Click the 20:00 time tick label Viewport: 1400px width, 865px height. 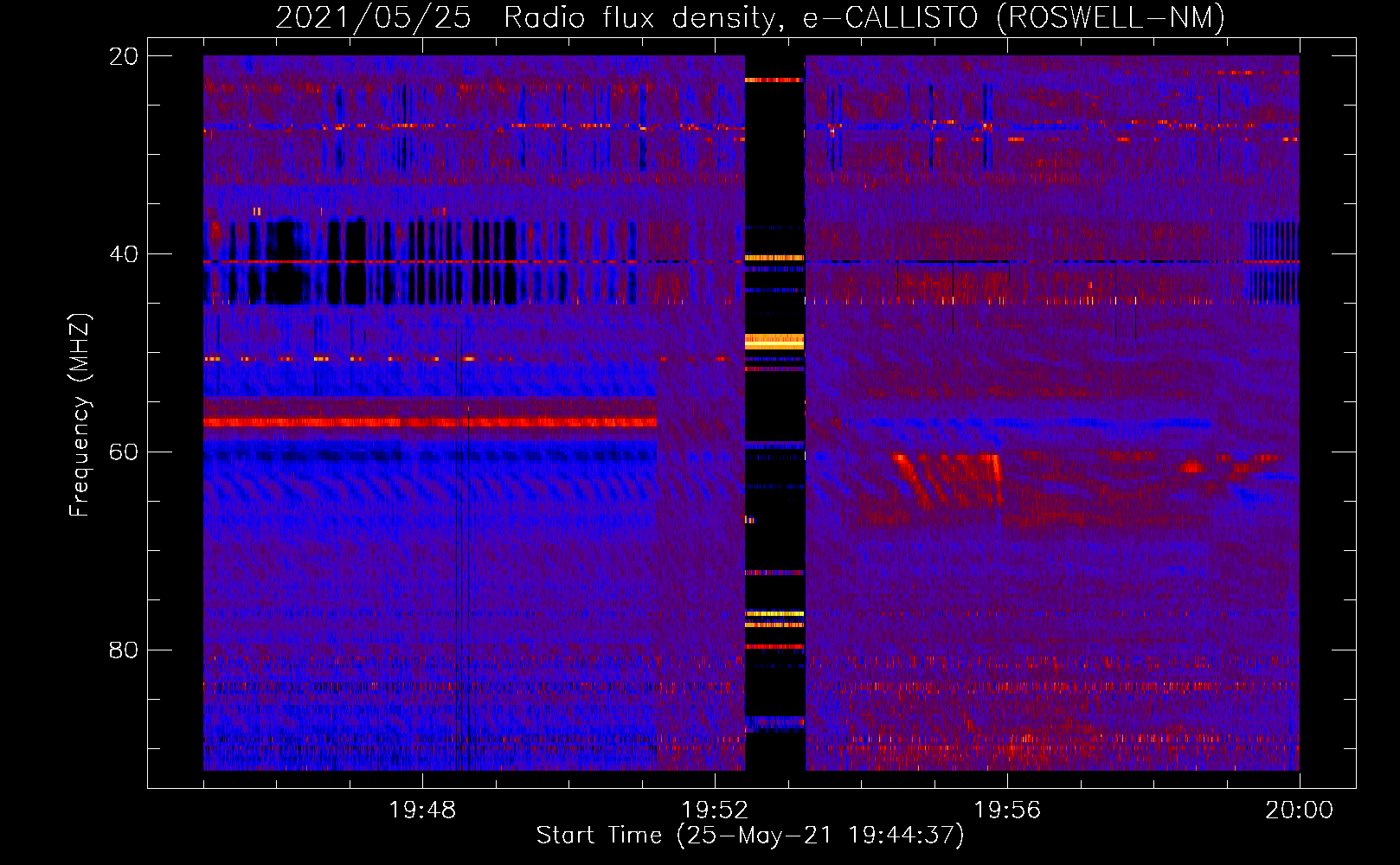(1299, 811)
